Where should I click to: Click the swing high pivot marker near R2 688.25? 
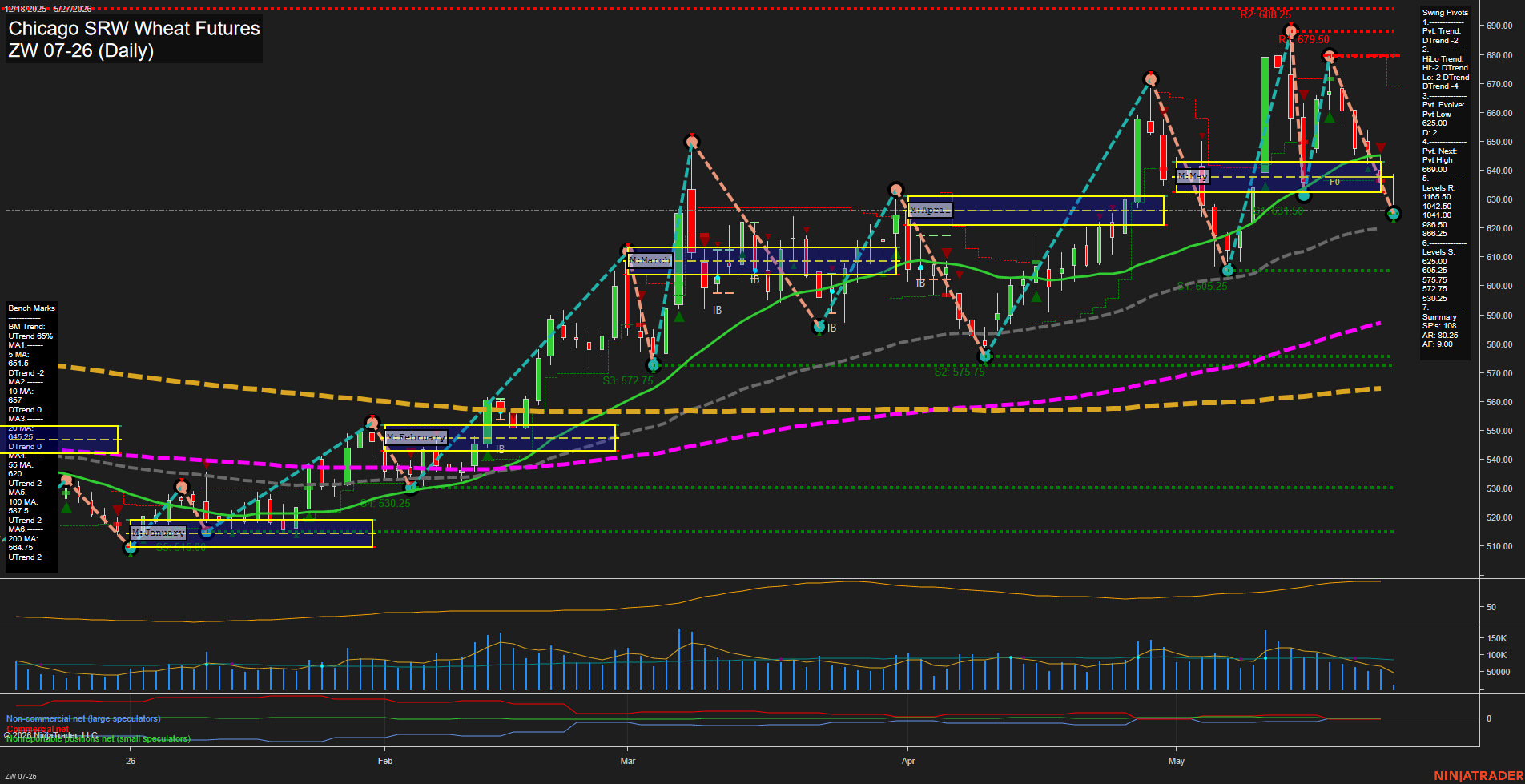coord(1290,32)
